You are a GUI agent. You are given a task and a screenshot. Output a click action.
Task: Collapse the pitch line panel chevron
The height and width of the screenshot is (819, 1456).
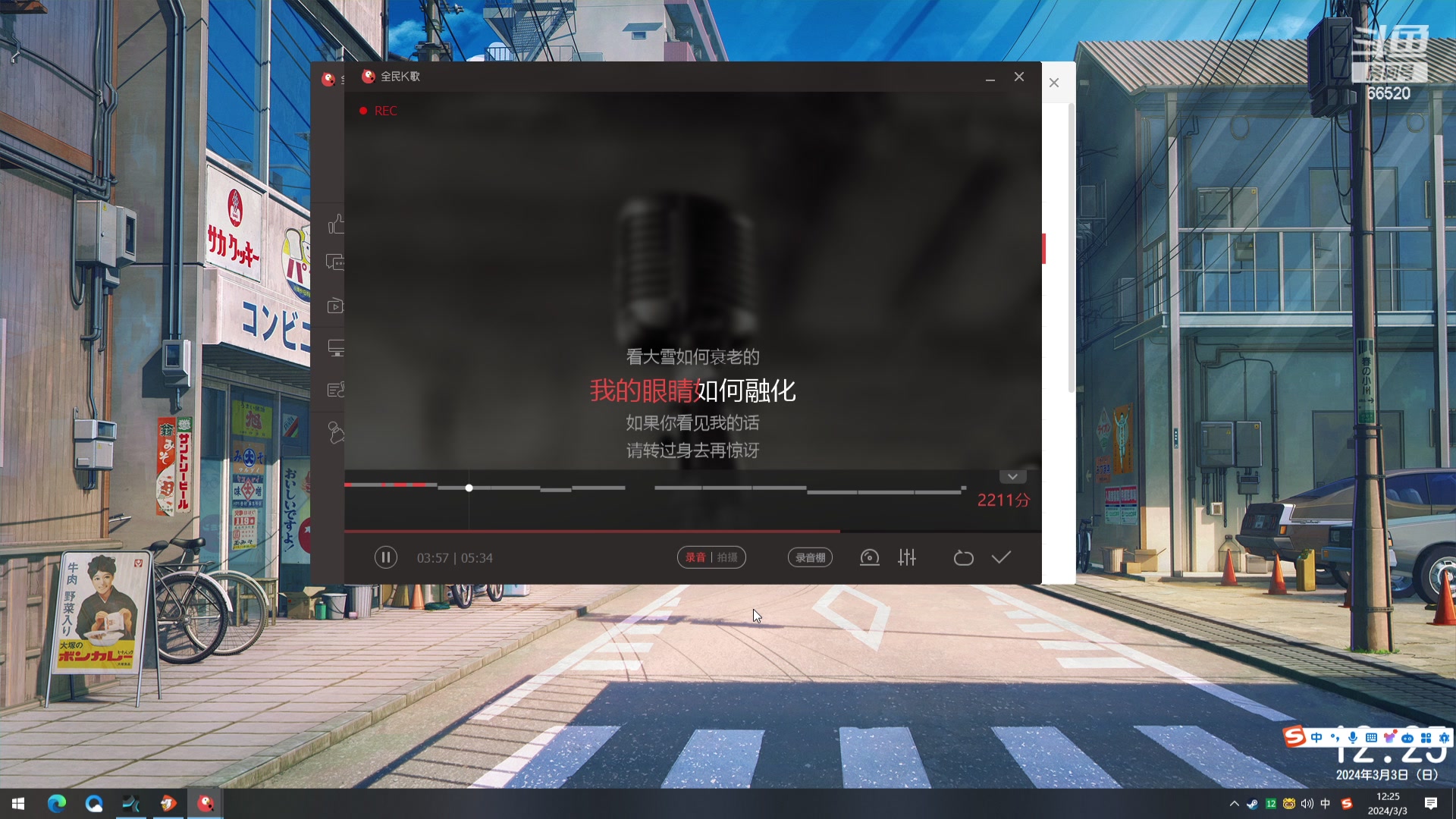pos(1012,476)
